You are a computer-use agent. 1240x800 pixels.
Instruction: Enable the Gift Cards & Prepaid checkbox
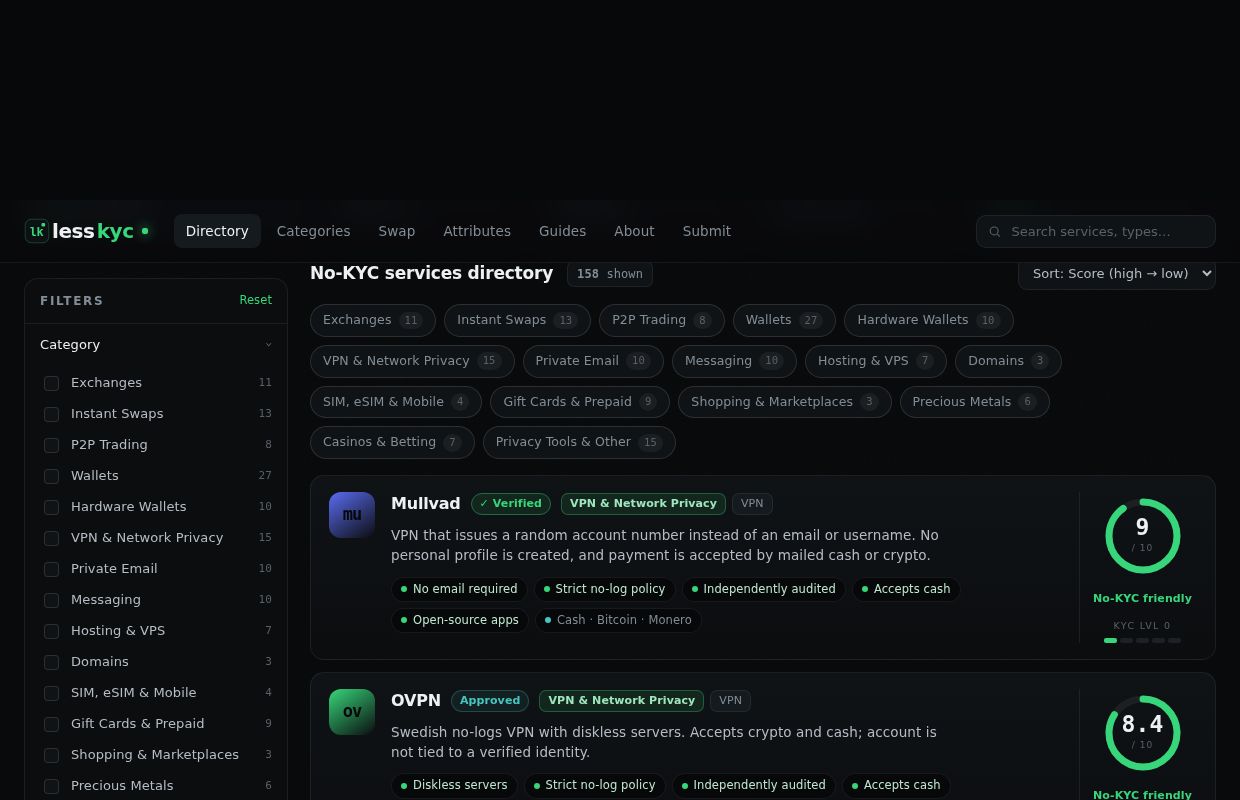[x=51, y=724]
